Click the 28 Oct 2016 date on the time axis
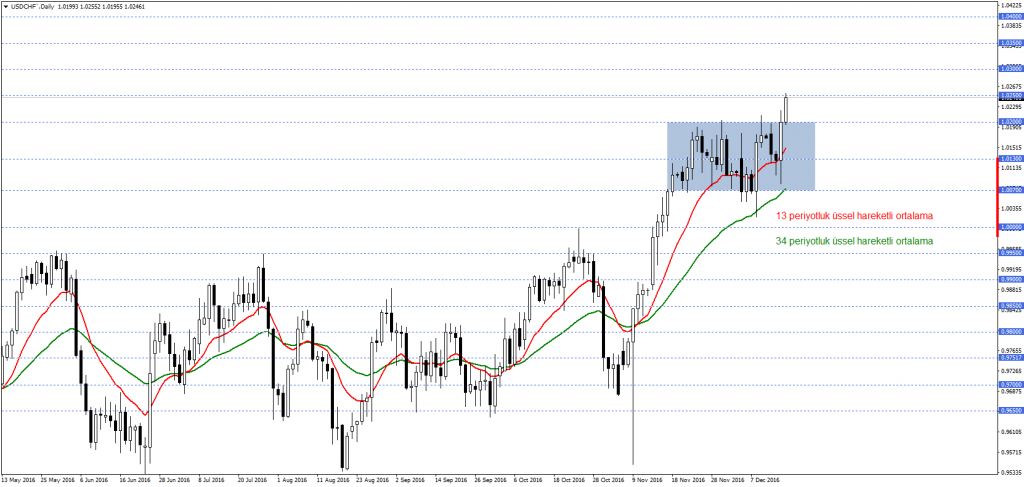The height and width of the screenshot is (487, 1024). click(x=607, y=480)
